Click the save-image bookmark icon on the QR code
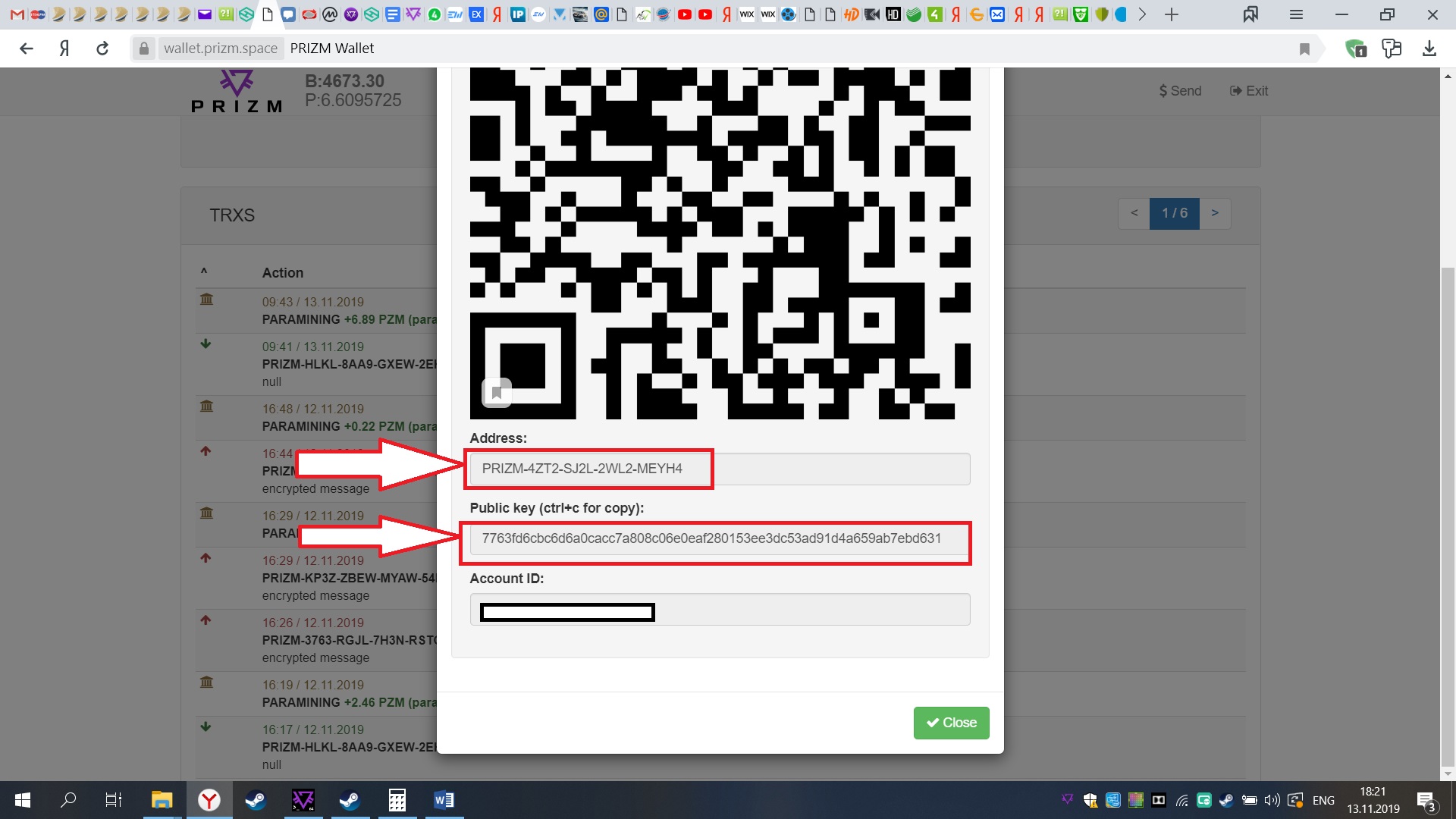1456x819 pixels. pyautogui.click(x=497, y=393)
